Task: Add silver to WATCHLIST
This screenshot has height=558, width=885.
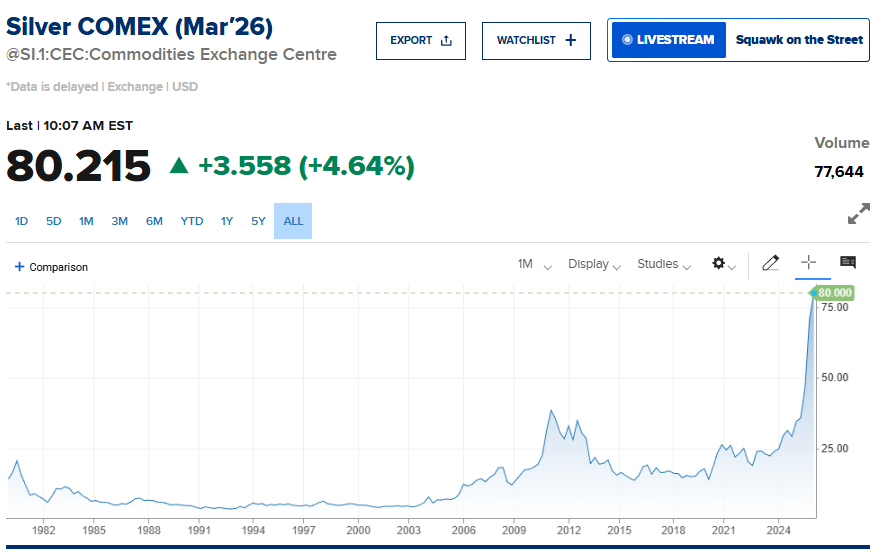Action: coord(536,41)
